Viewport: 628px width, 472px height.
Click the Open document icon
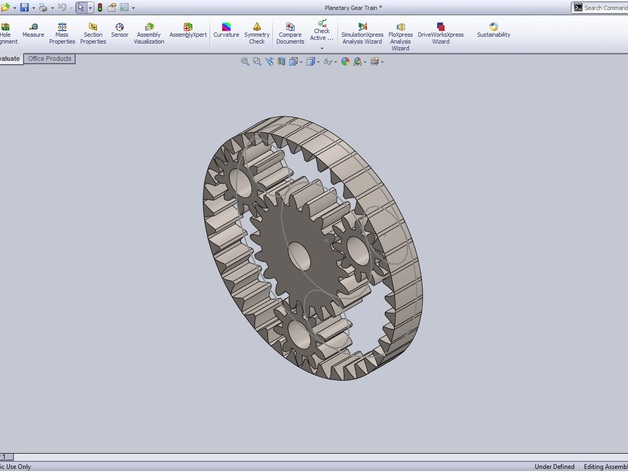click(x=6, y=7)
